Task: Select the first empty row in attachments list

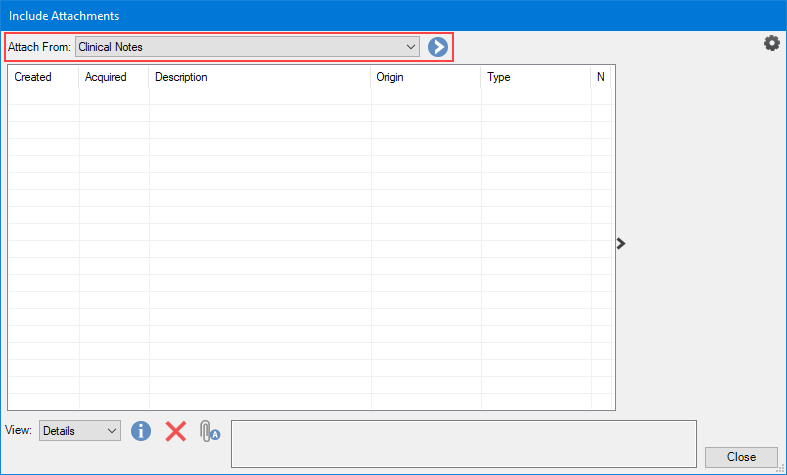Action: point(300,96)
